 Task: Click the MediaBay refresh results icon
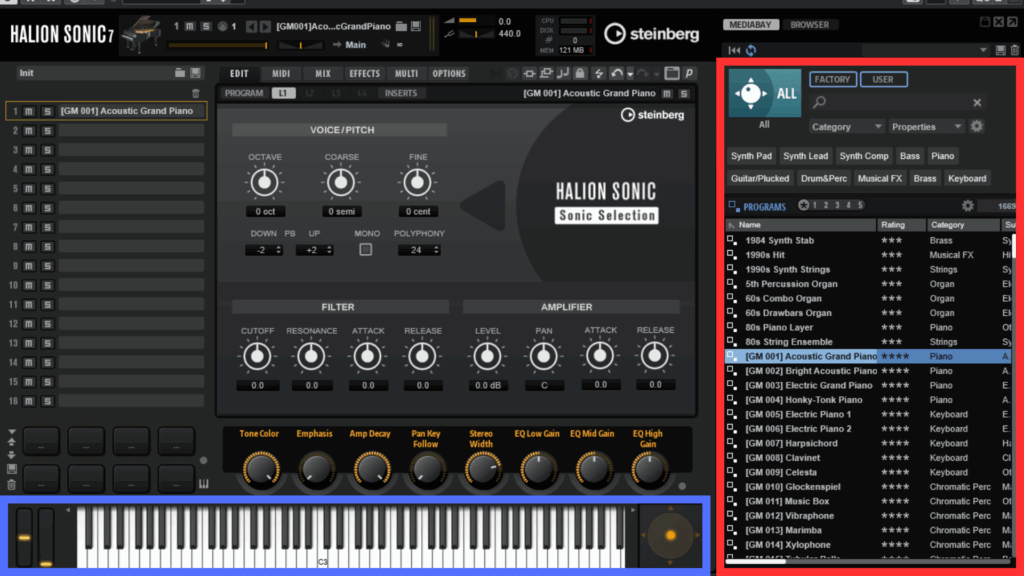(x=750, y=50)
